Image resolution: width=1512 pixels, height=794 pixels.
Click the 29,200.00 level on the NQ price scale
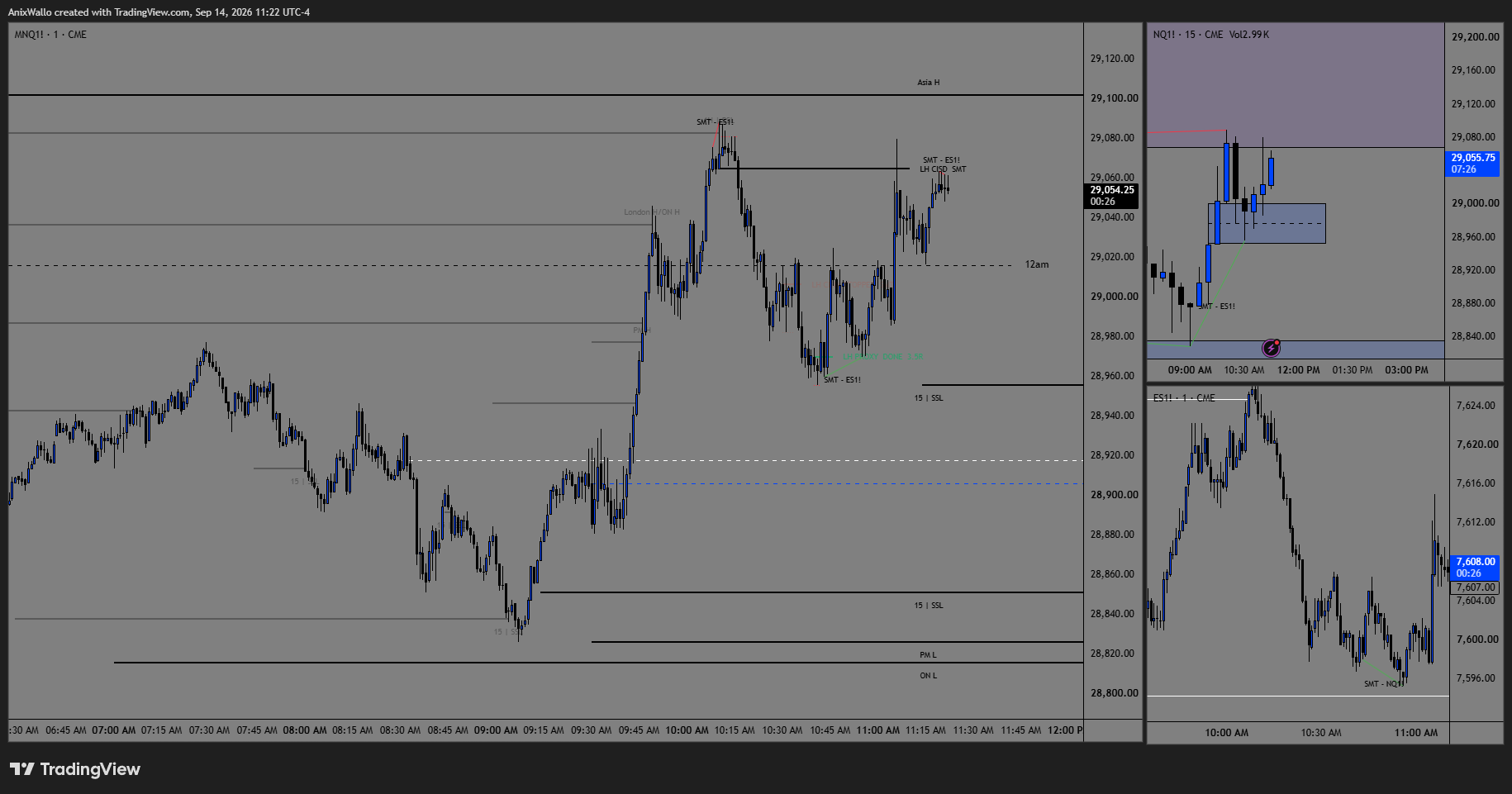(x=1475, y=37)
